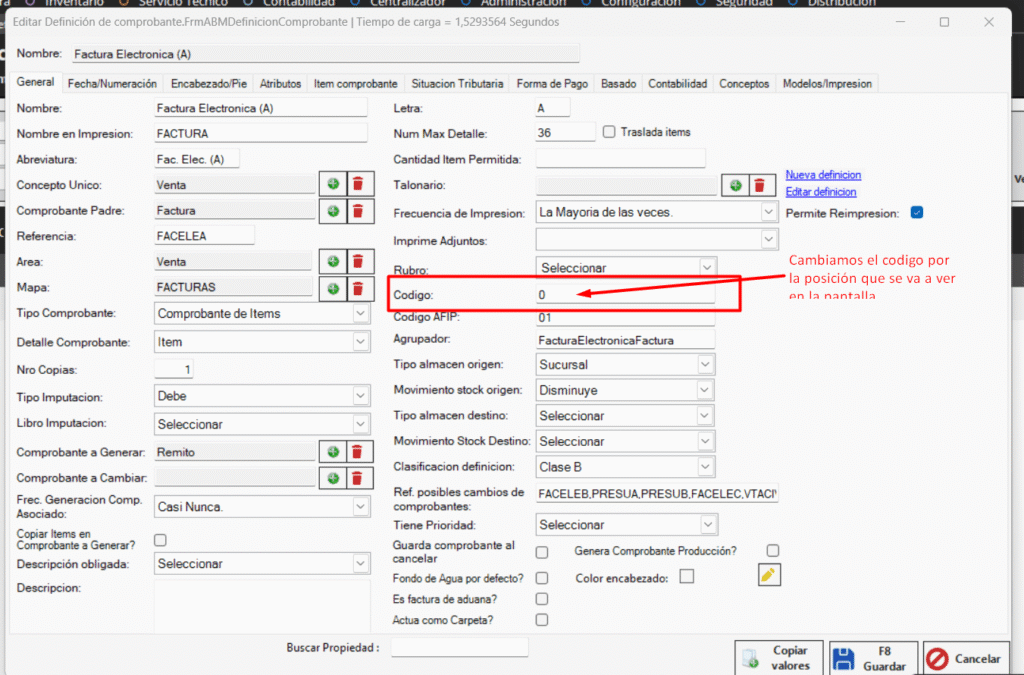Open the Contabilidad tab
1024x675 pixels.
(677, 84)
